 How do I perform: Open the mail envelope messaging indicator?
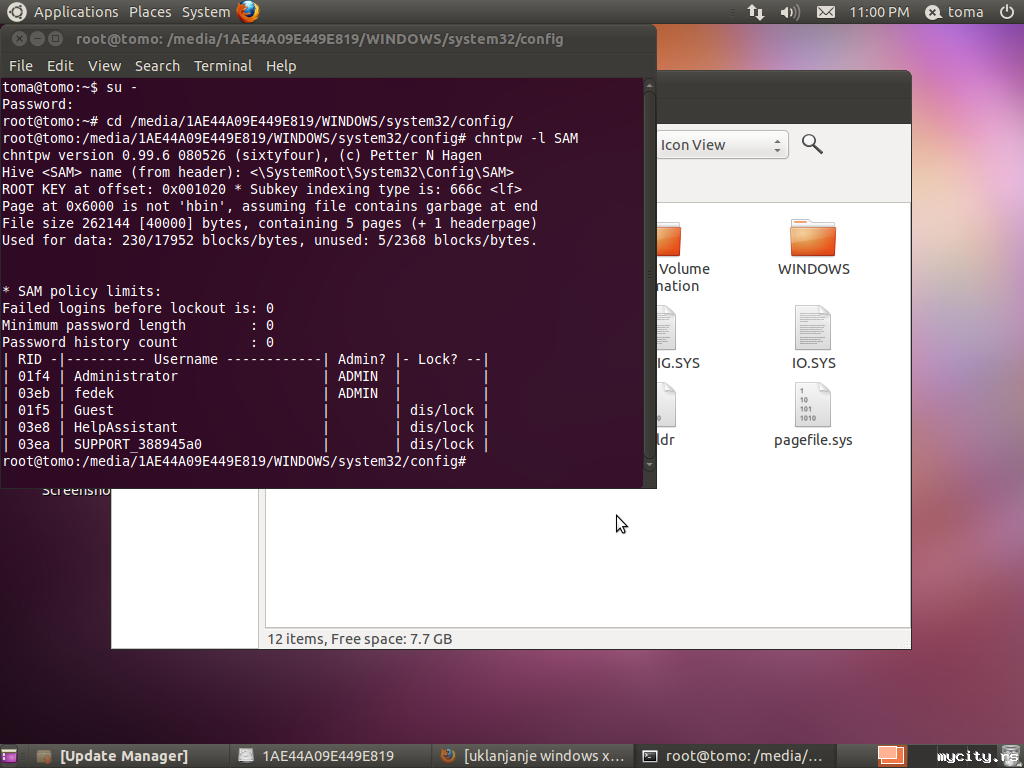[x=825, y=12]
